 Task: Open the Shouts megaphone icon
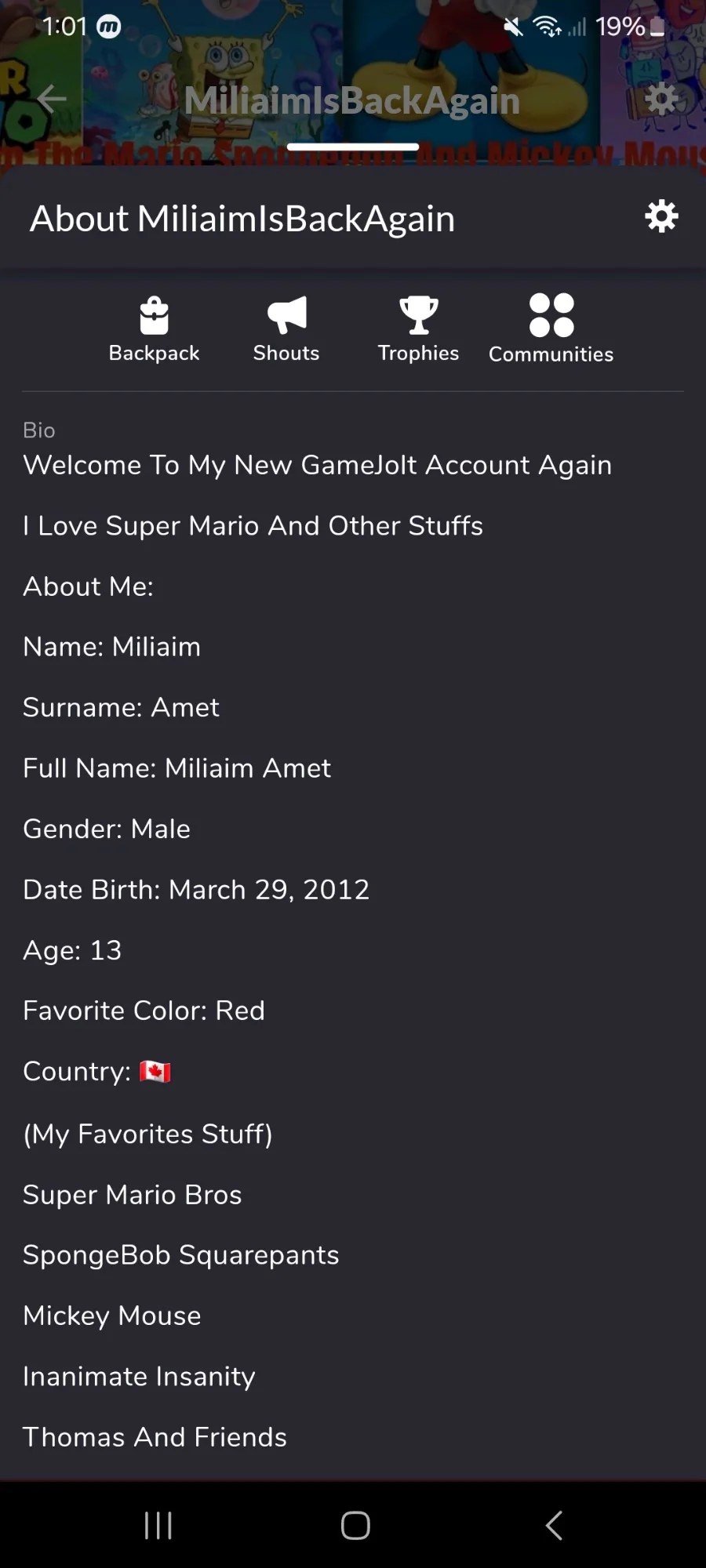[286, 315]
